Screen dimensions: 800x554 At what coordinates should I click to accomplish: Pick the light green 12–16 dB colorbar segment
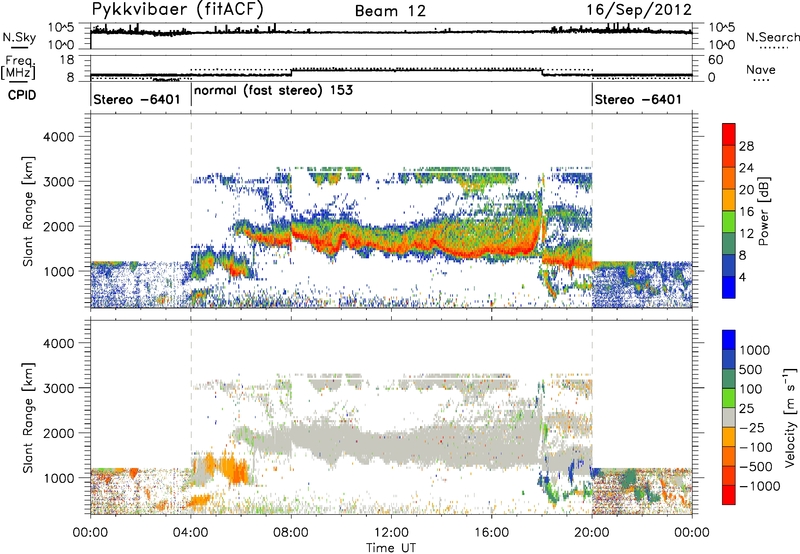pos(729,222)
